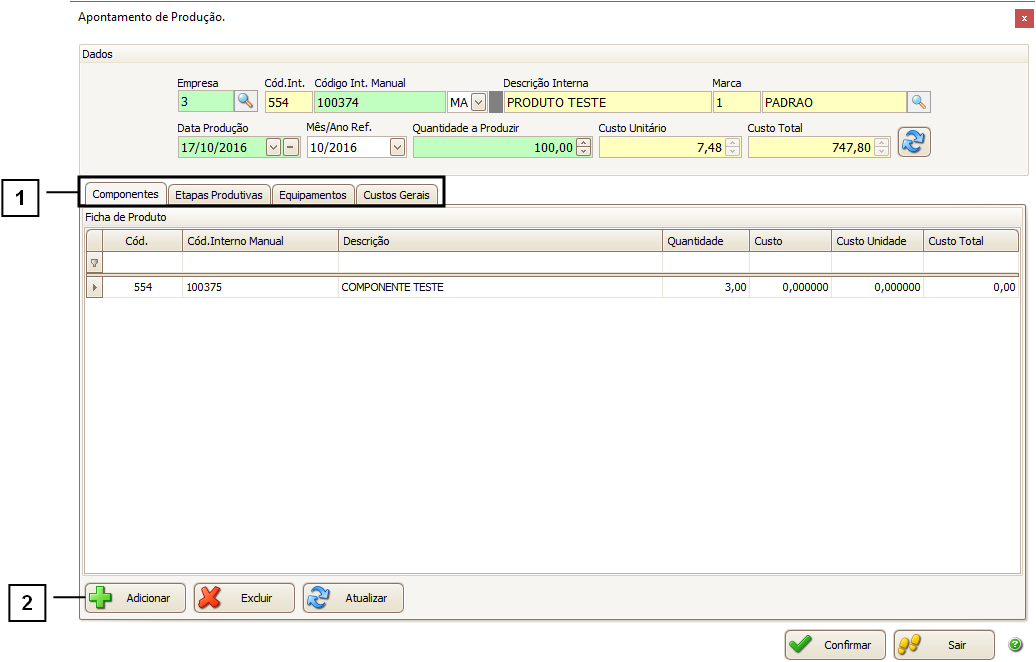Open the Equipamentos tab
The height and width of the screenshot is (662, 1036).
pos(313,195)
